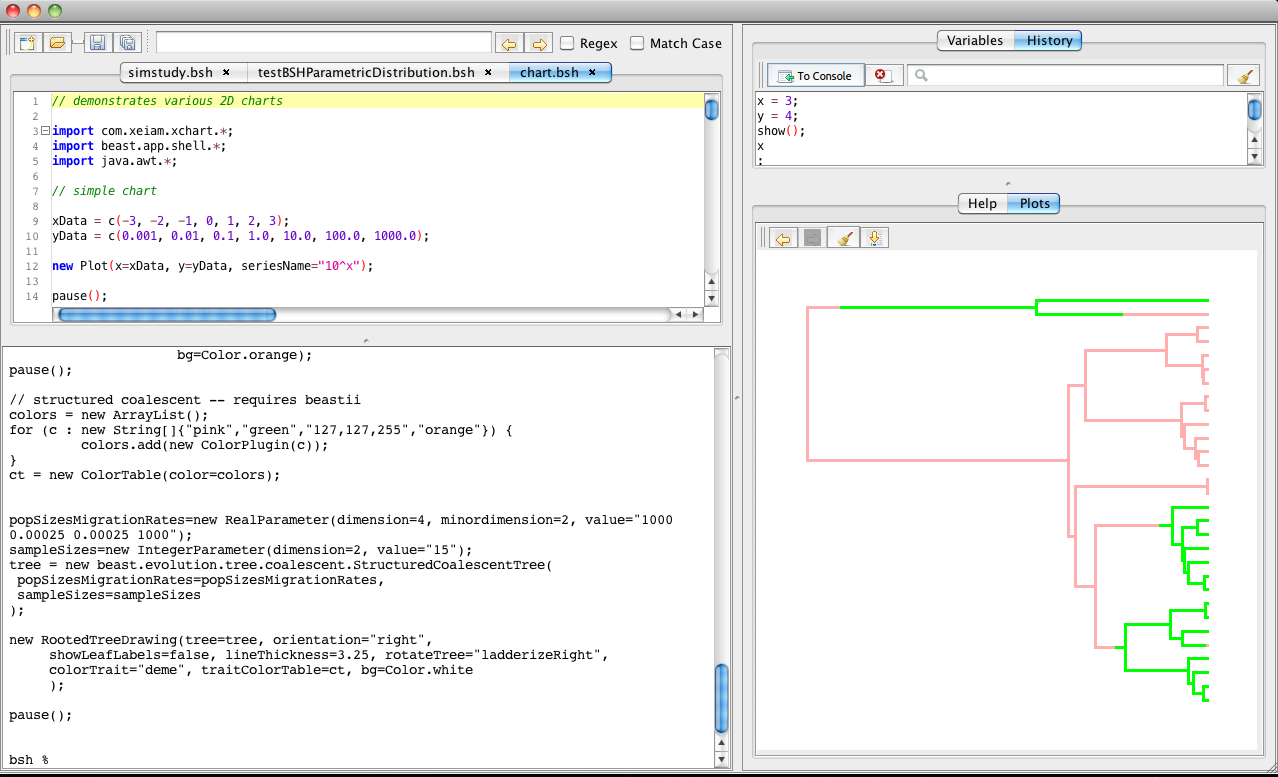Viewport: 1278px width, 777px height.
Task: Click the history list scrollbar thumb
Action: [x=1255, y=108]
